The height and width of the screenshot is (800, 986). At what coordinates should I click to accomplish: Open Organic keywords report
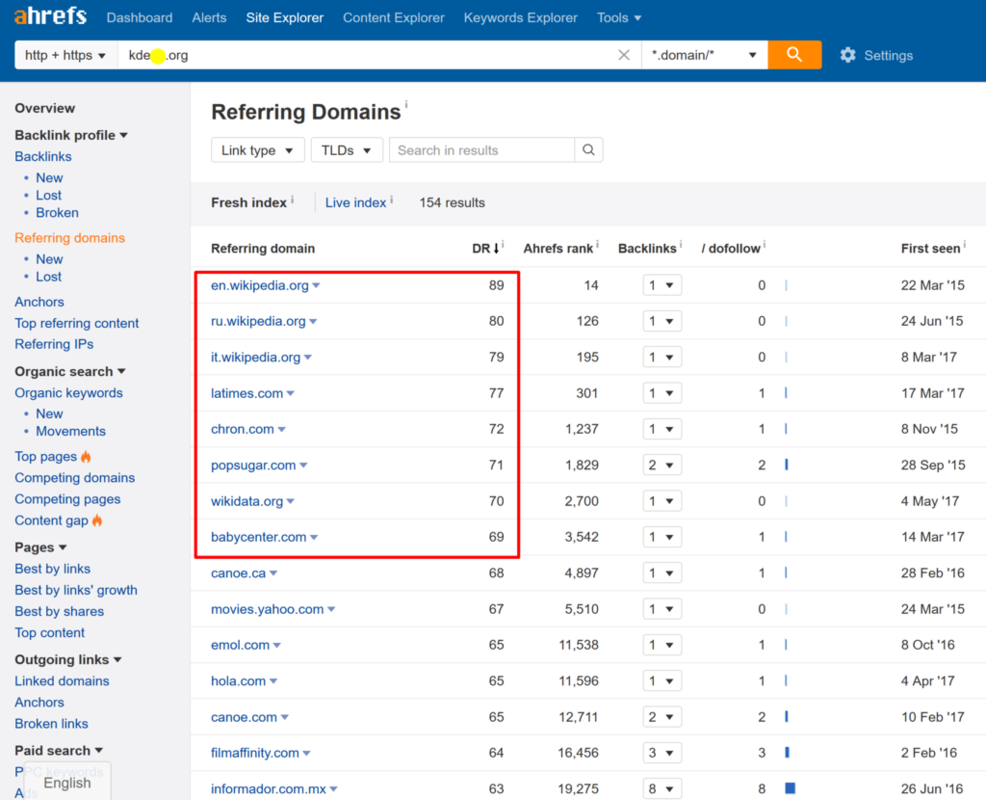[x=69, y=393]
